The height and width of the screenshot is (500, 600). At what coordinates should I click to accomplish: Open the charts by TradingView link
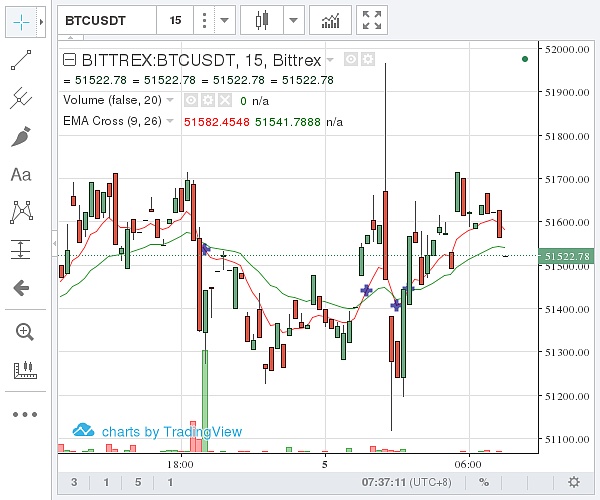[x=157, y=431]
